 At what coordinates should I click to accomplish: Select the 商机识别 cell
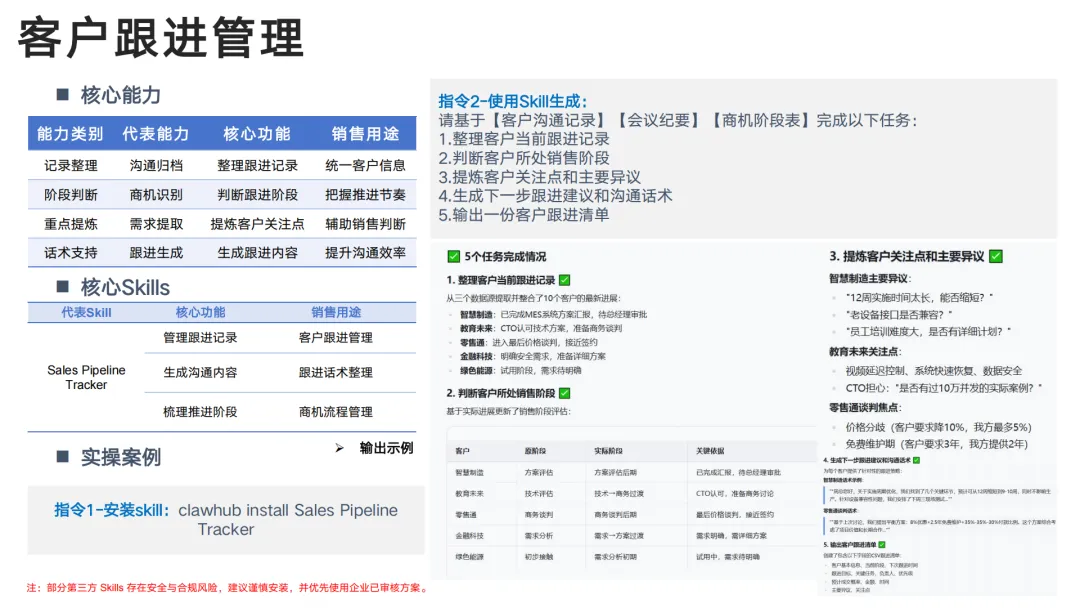(156, 195)
